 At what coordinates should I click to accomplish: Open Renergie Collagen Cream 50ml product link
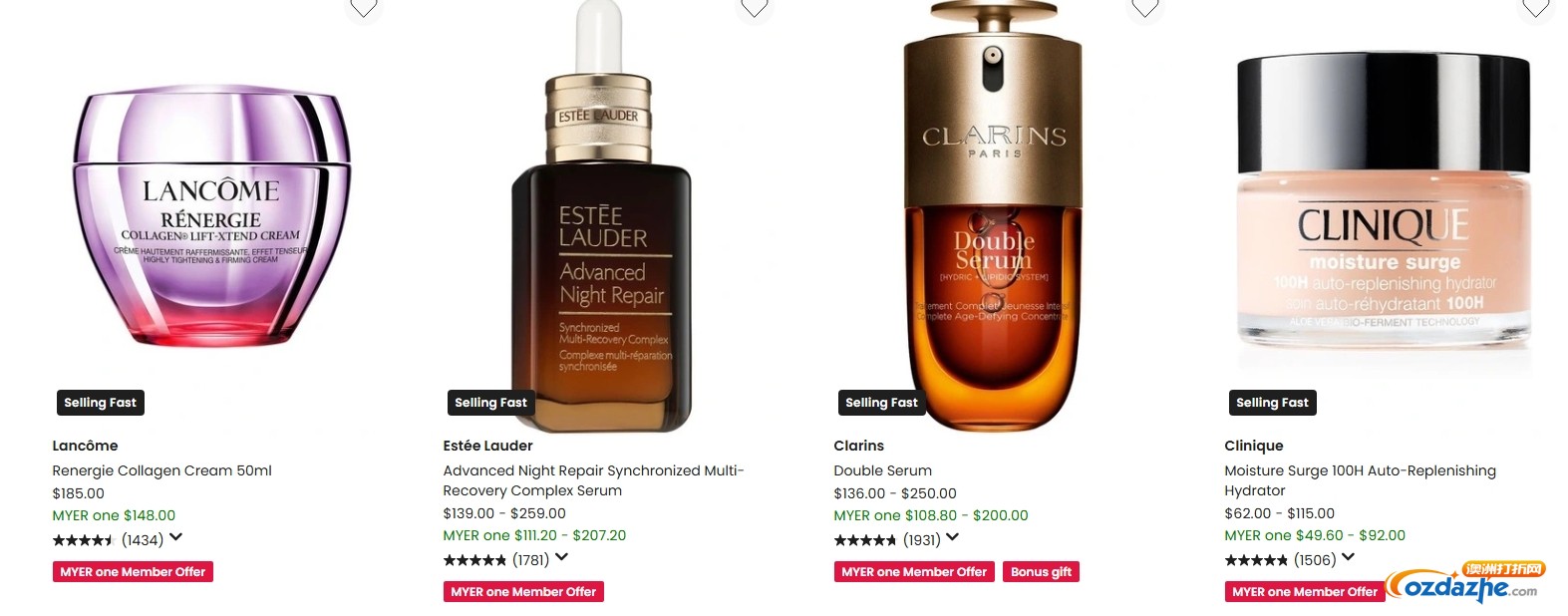coord(161,470)
